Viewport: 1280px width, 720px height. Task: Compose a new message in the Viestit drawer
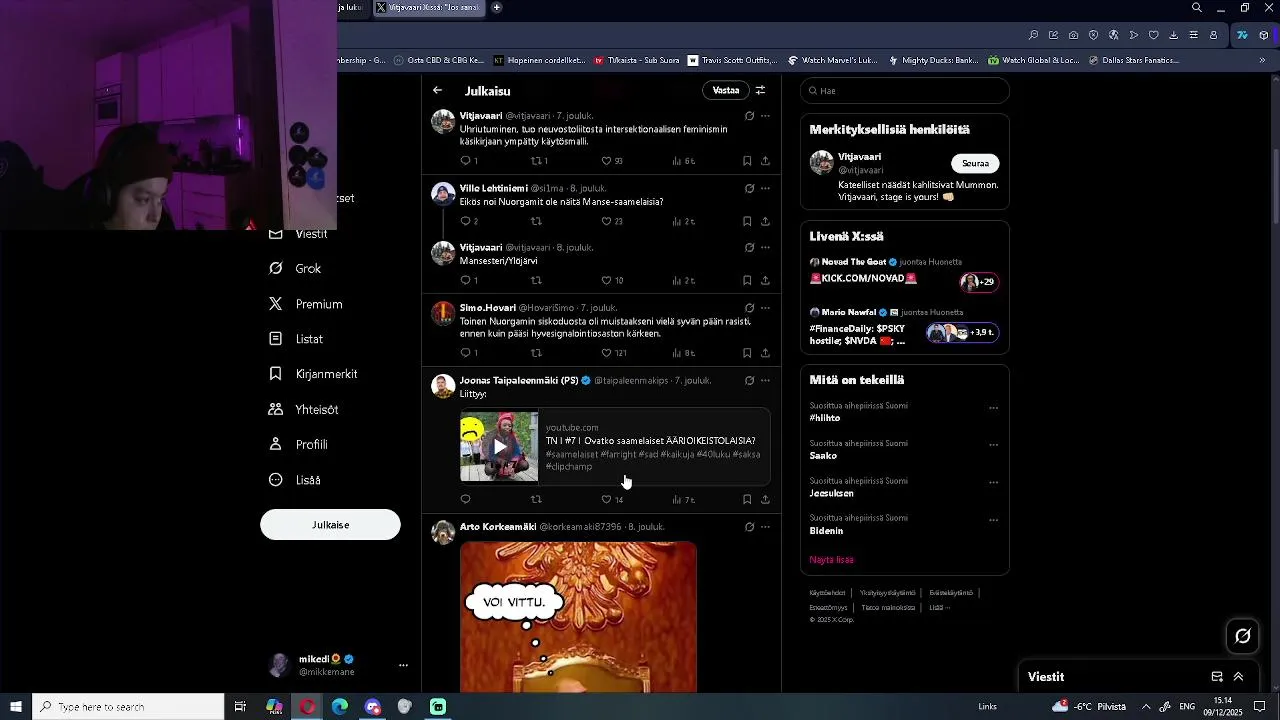point(1217,677)
